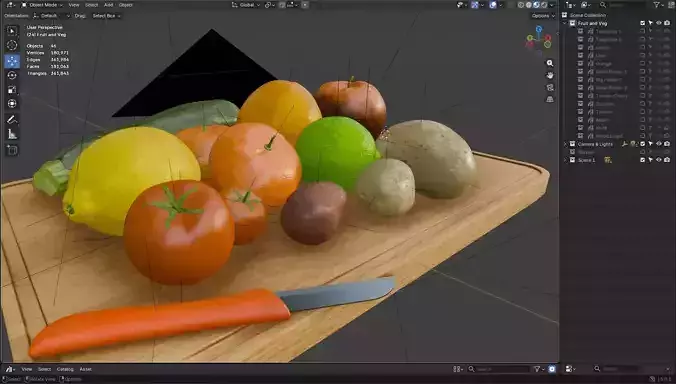Expand the Camera & Lights collection
676x384 pixels.
point(565,144)
